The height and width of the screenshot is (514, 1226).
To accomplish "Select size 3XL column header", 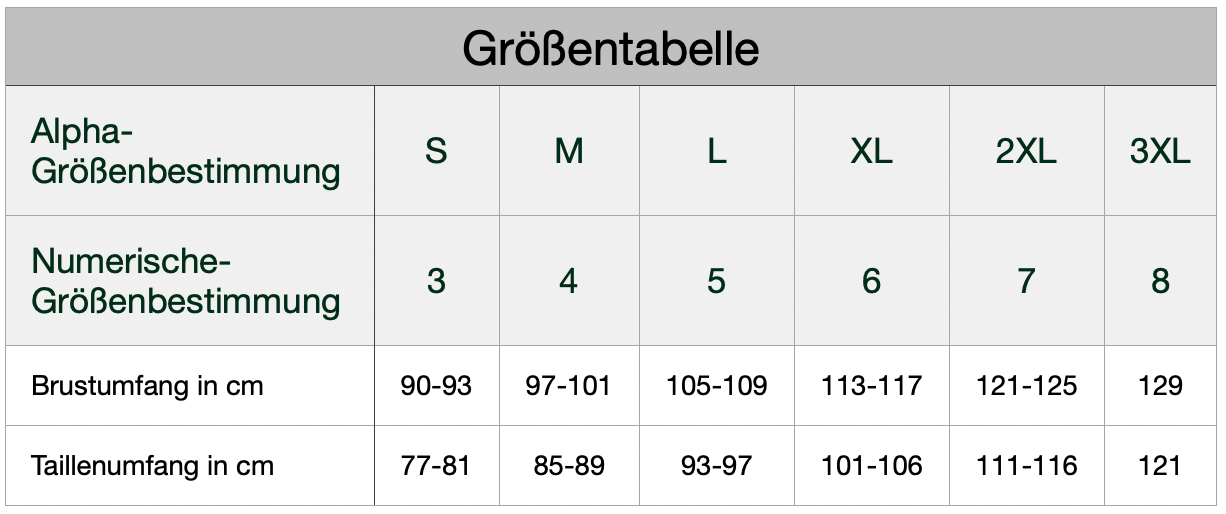I will coord(1160,152).
